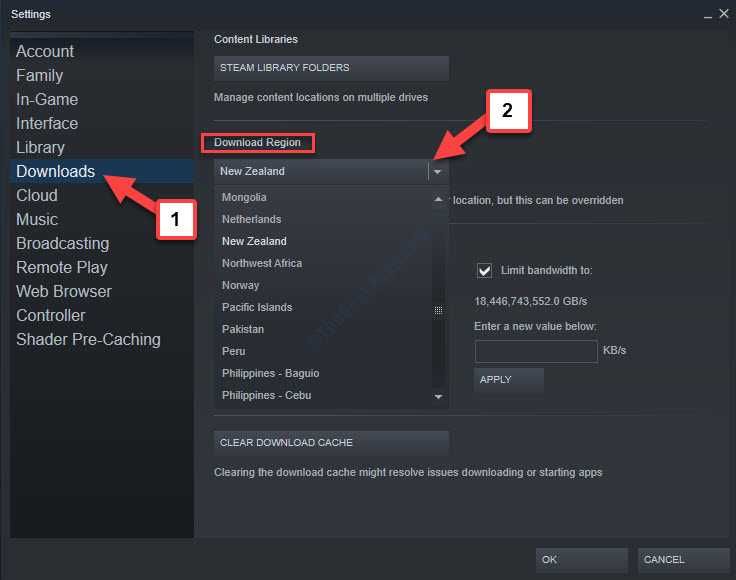Open the Download Region dropdown arrow
This screenshot has width=736, height=580.
(x=438, y=172)
